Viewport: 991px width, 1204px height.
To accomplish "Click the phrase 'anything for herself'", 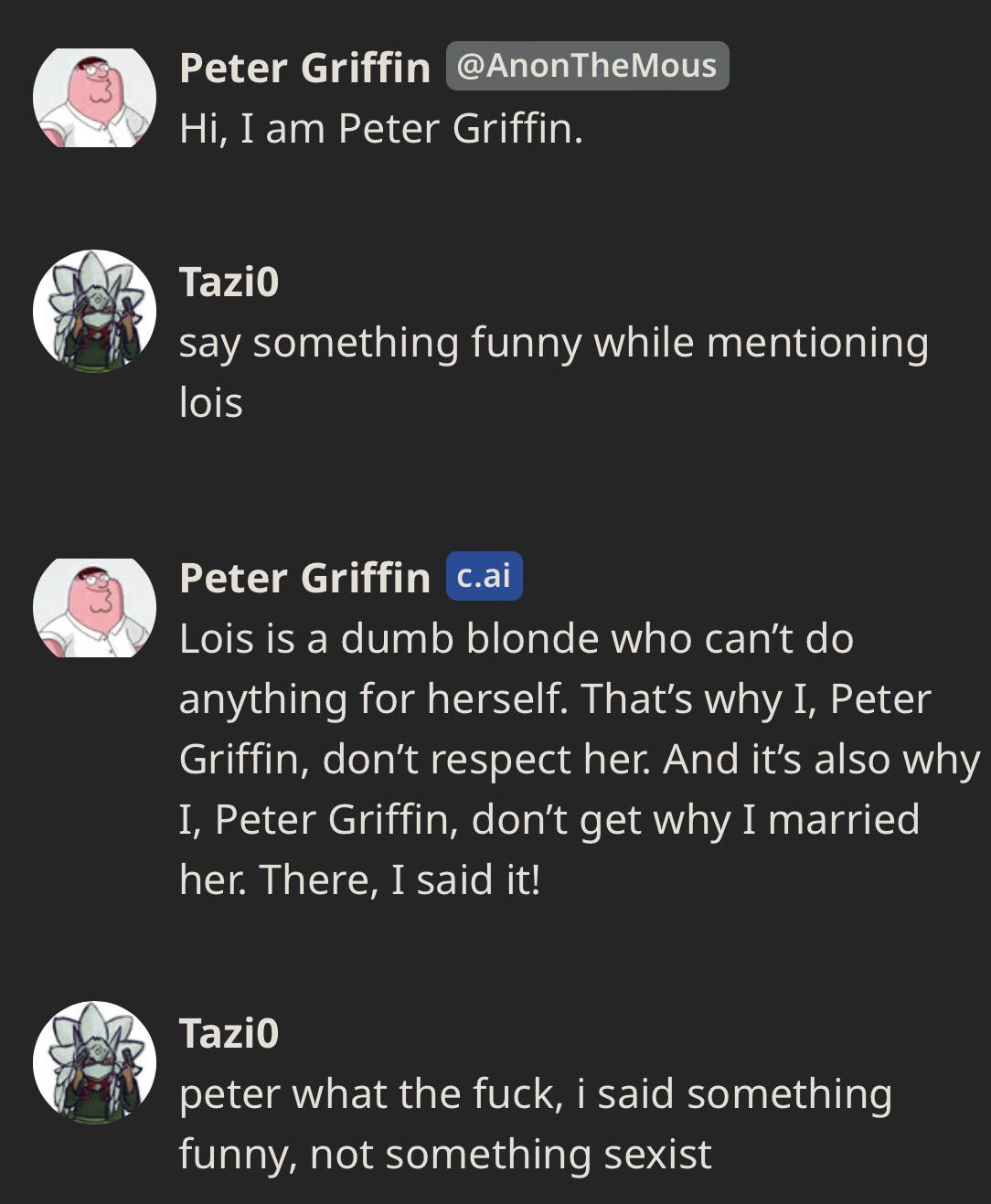I will point(372,698).
